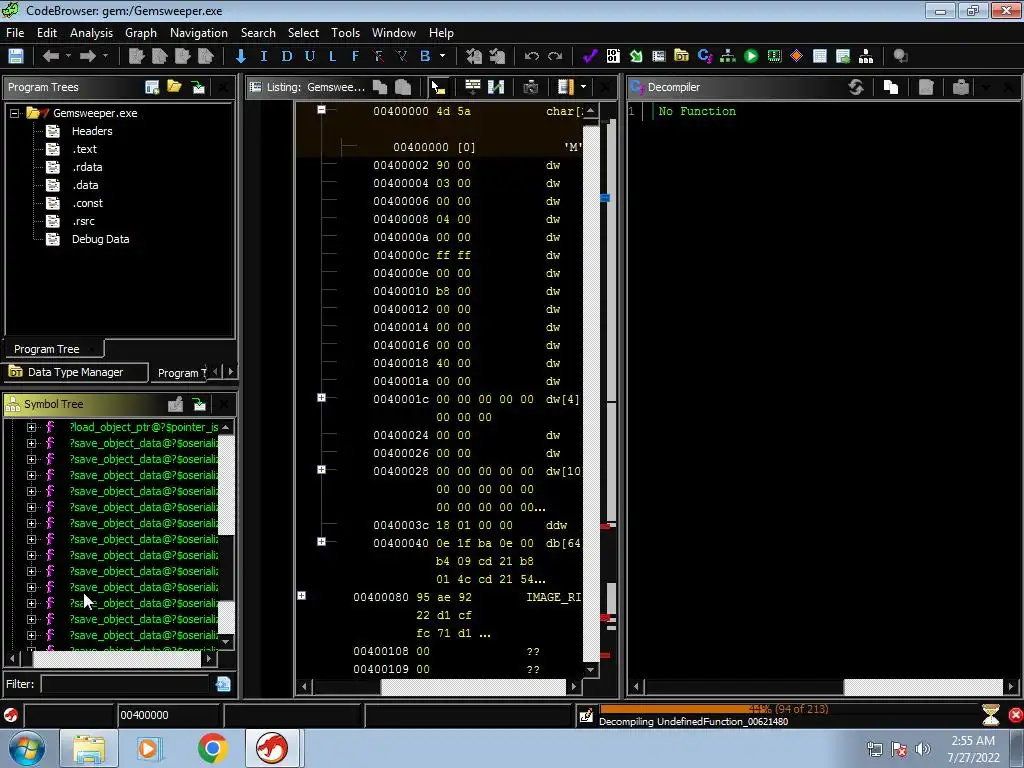Open the Navigation menu
This screenshot has width=1024, height=768.
point(199,33)
